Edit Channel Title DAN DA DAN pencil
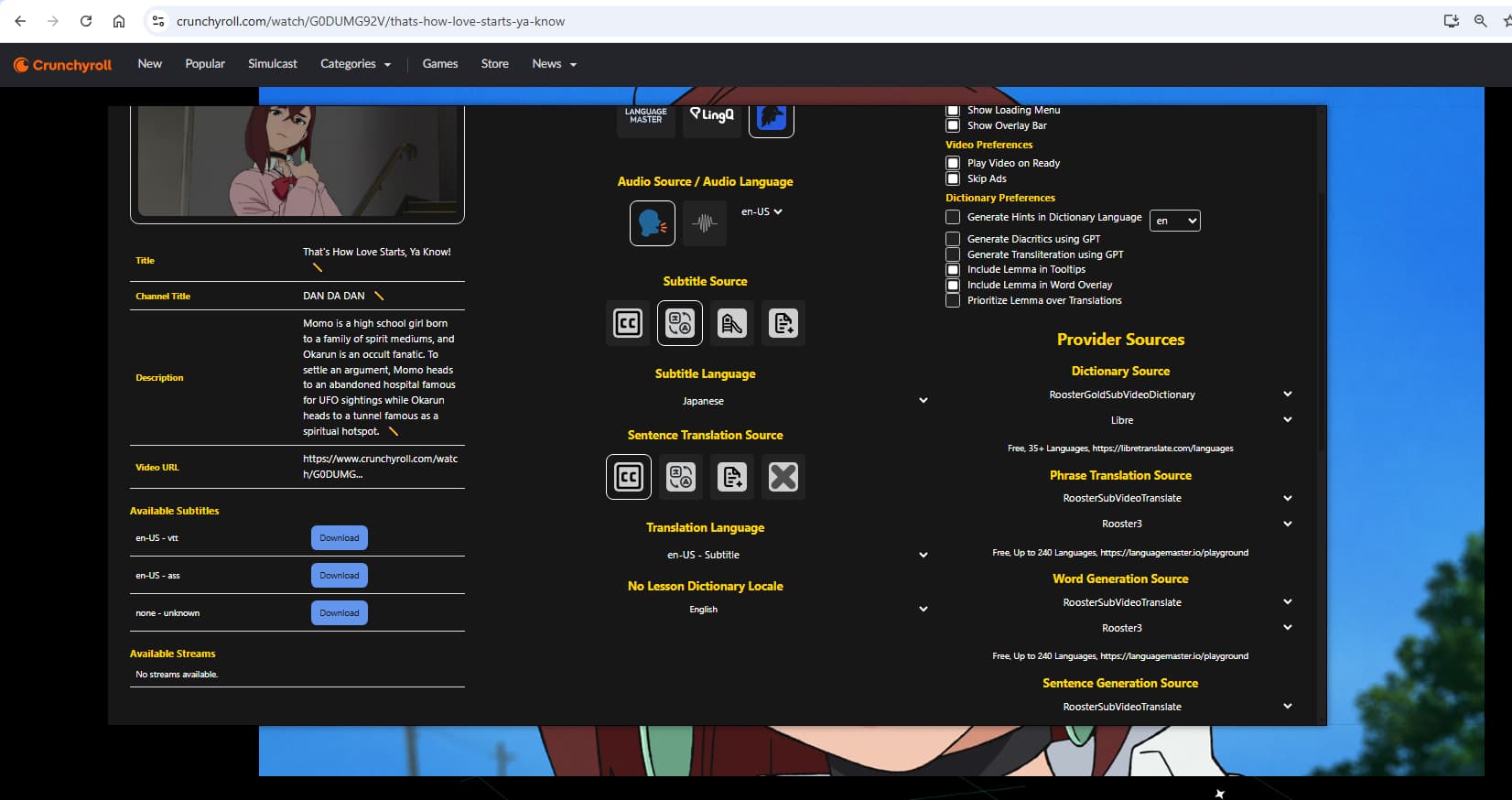The image size is (1512, 800). (379, 296)
